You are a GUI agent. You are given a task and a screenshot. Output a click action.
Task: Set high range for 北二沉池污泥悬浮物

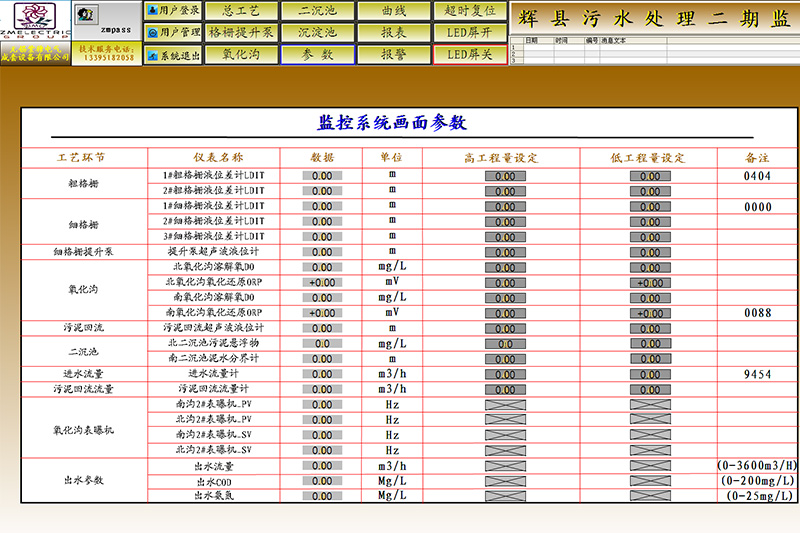coord(505,344)
